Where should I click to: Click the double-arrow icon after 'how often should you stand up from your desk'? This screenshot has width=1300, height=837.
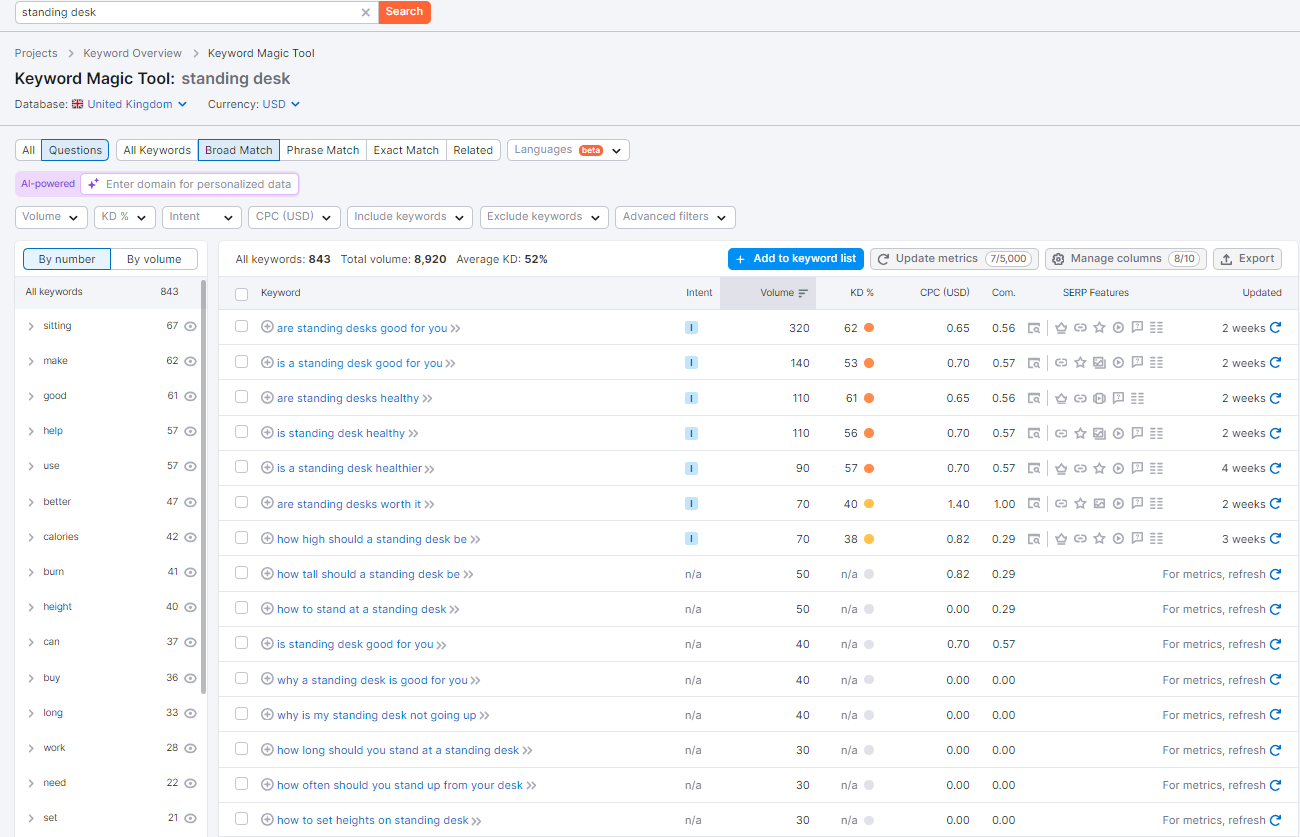click(532, 786)
